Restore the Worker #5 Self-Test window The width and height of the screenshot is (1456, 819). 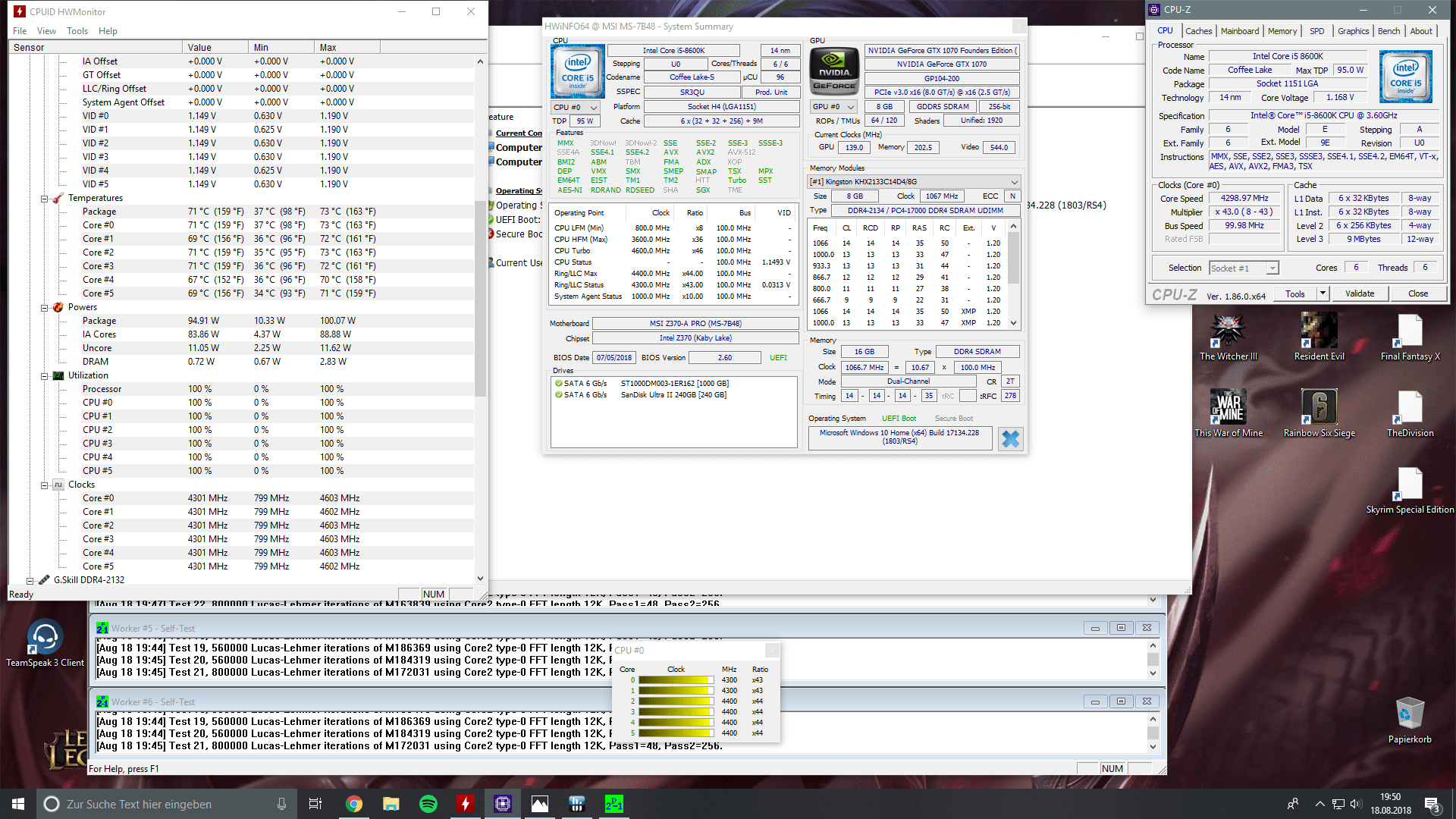[x=1120, y=628]
